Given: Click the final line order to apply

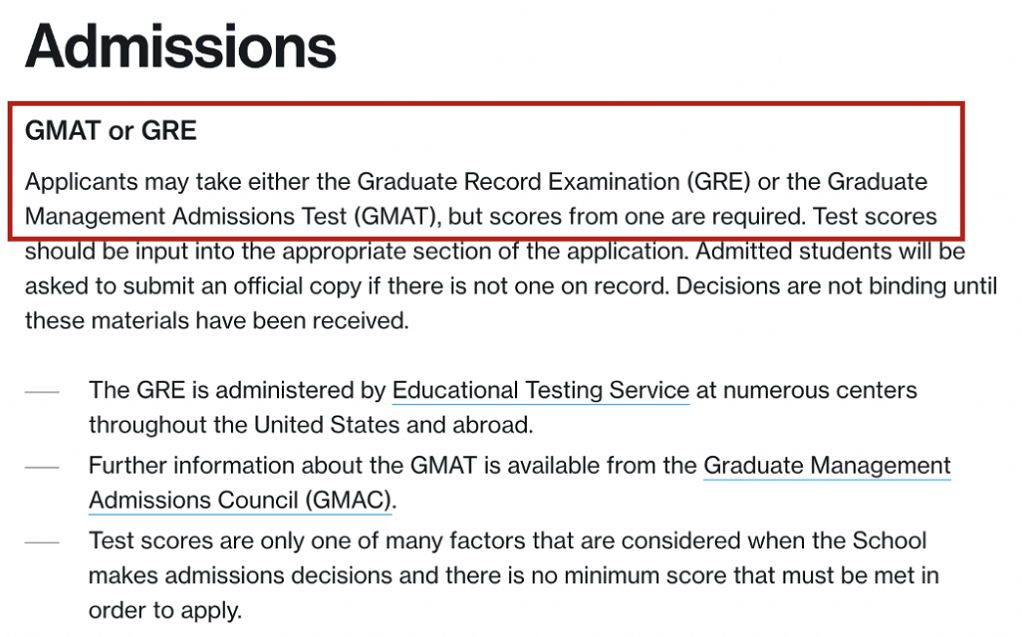Looking at the screenshot, I should point(165,610).
